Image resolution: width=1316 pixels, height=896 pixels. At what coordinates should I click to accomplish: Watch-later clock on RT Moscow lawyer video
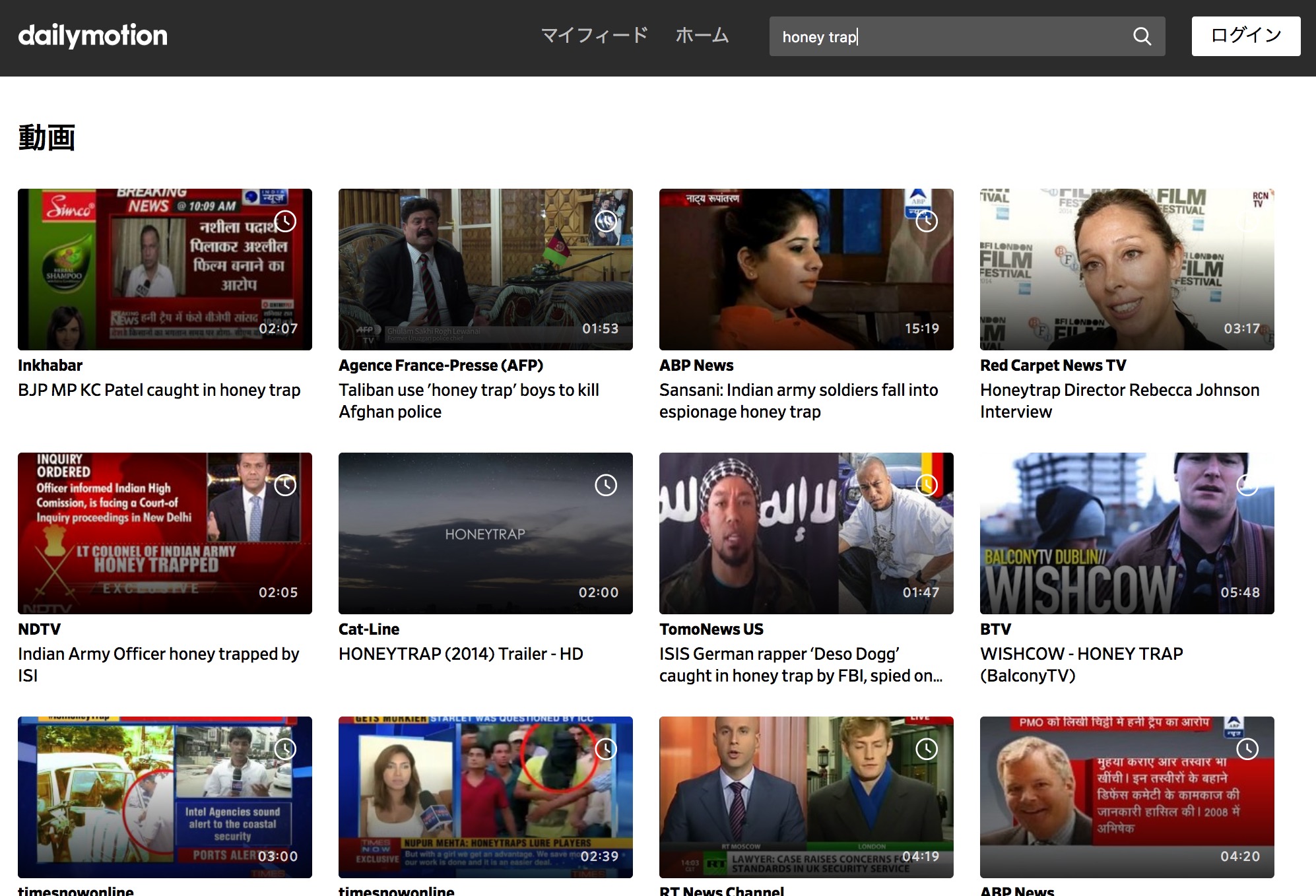927,749
